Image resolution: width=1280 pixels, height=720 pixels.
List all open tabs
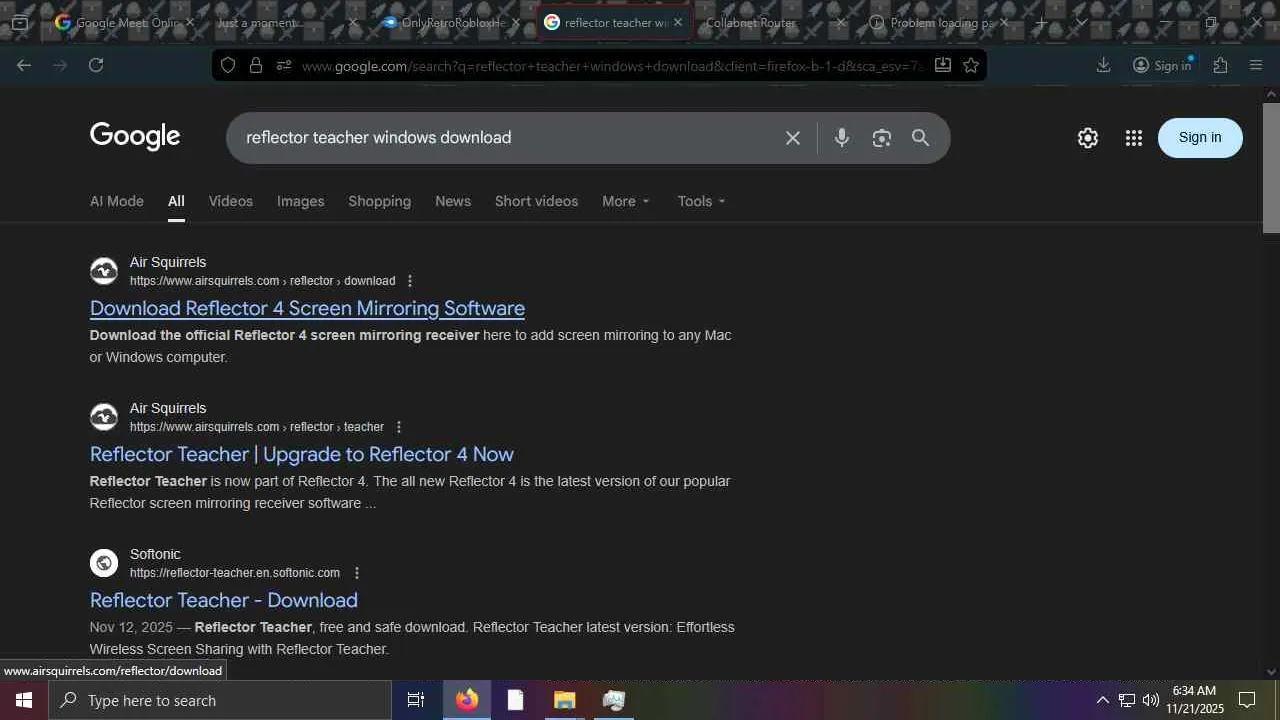click(1081, 22)
